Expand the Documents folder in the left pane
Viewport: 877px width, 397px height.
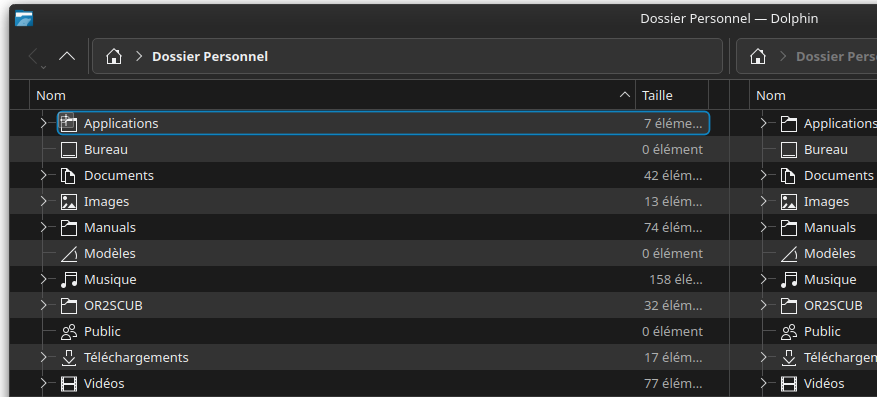click(x=44, y=176)
